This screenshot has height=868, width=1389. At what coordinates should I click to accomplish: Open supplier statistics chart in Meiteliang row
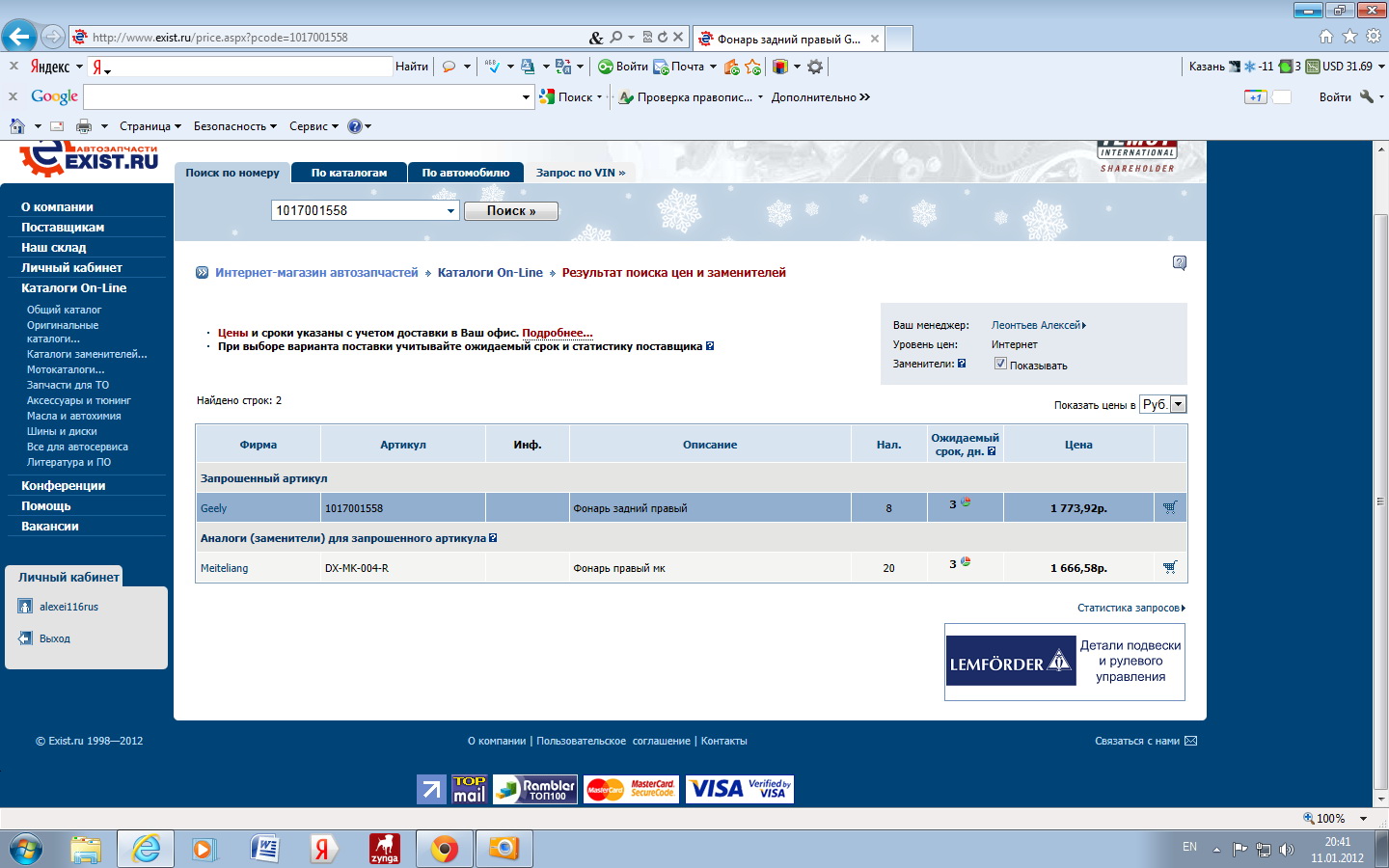point(966,562)
